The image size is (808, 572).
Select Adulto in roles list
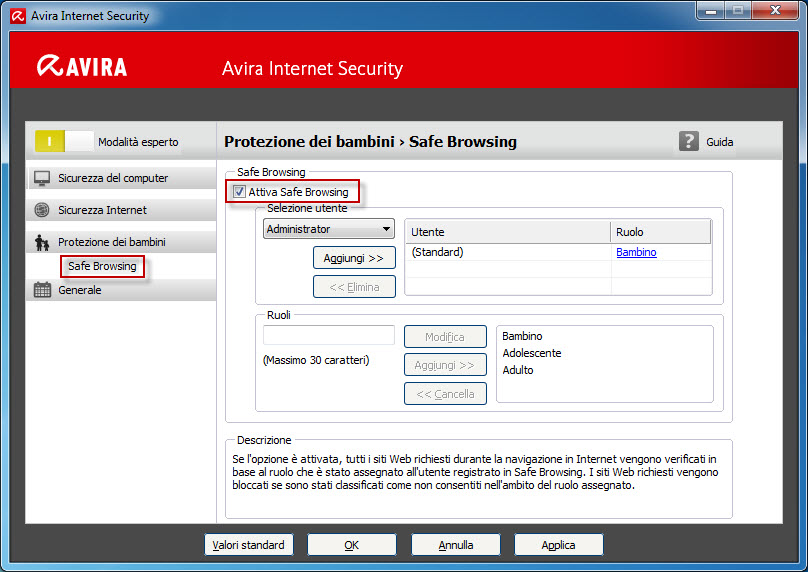[x=518, y=370]
